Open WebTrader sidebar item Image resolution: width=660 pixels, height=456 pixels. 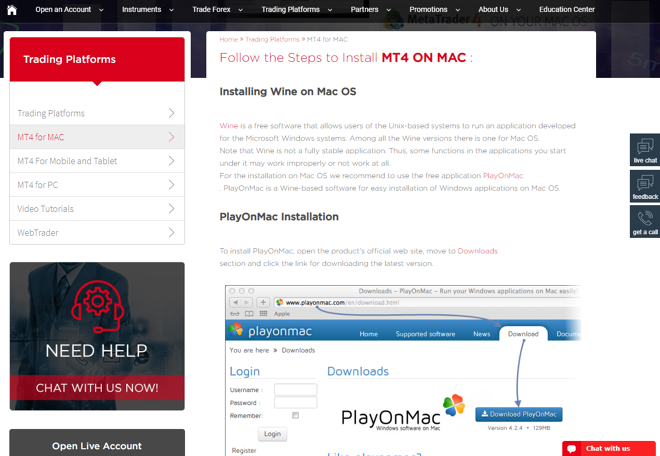tap(97, 232)
